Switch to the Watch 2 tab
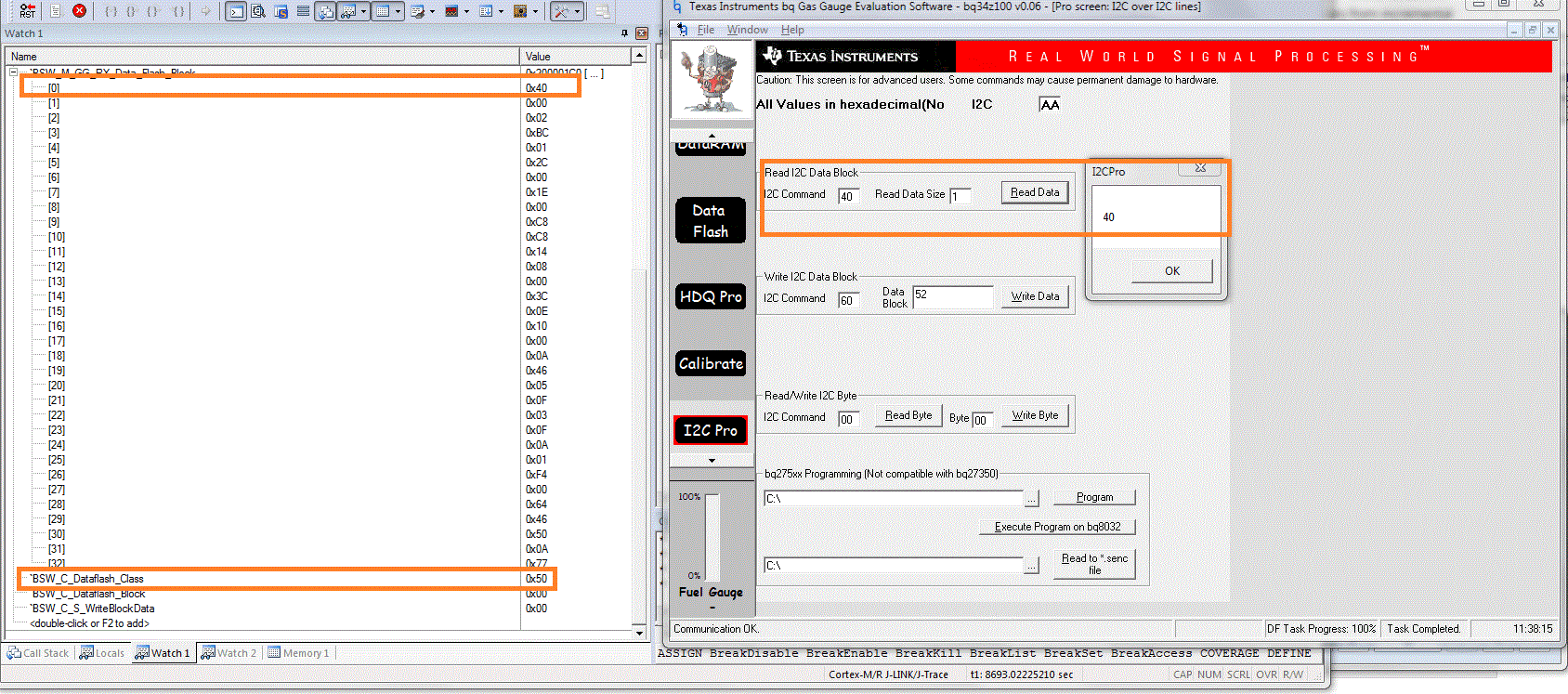 tap(229, 653)
